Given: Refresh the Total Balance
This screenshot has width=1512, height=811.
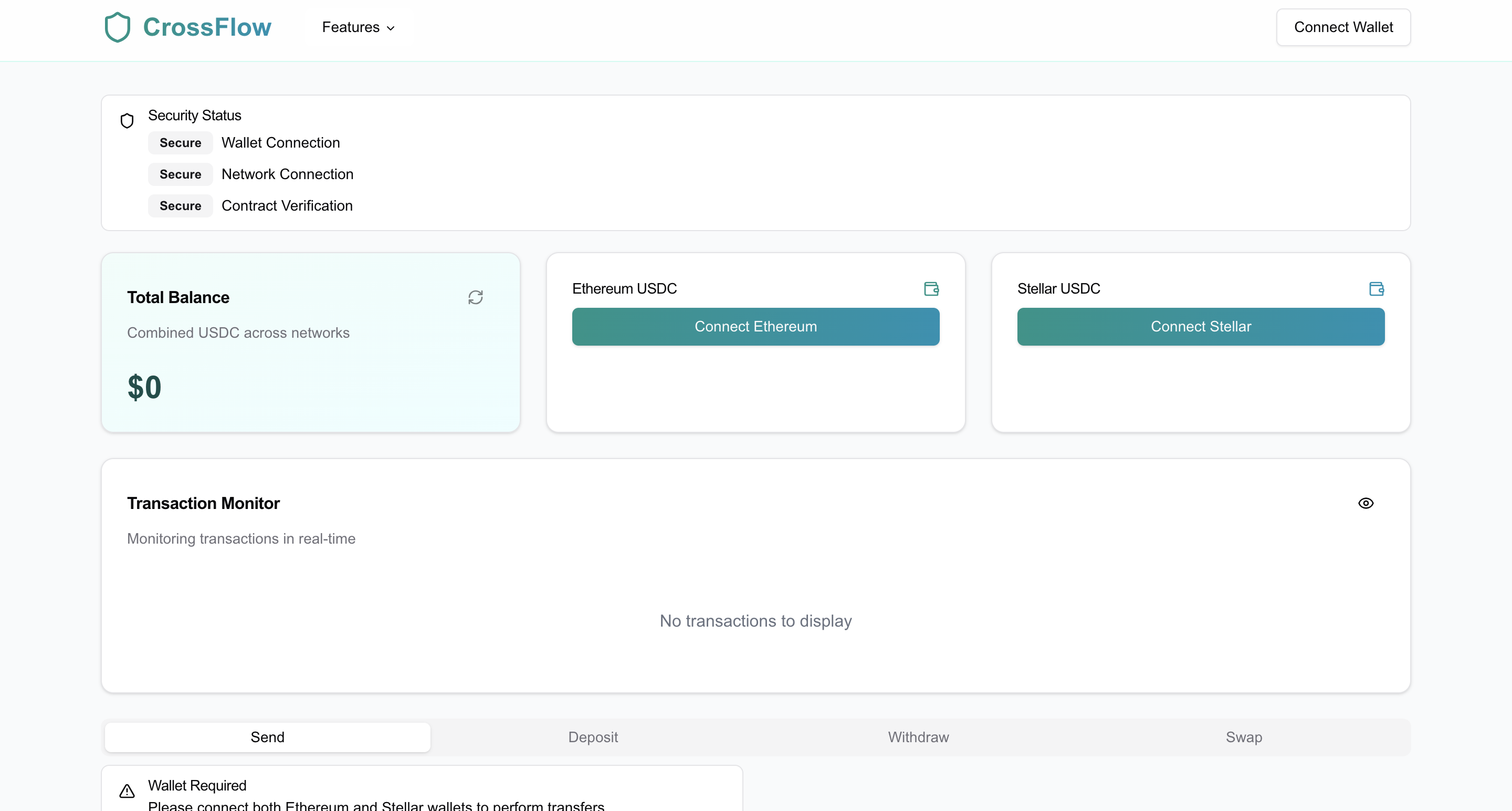Looking at the screenshot, I should point(476,297).
